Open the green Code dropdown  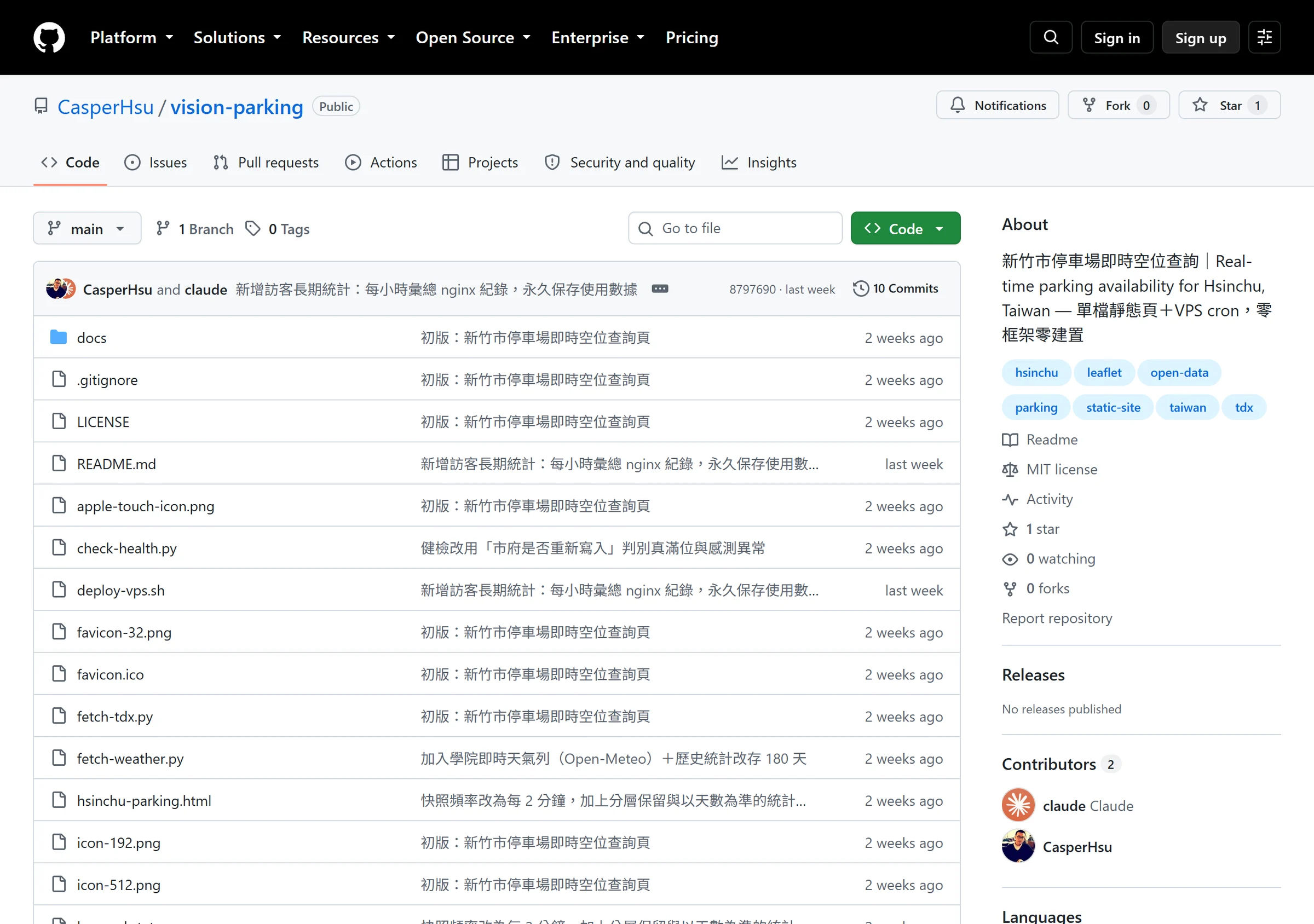906,229
